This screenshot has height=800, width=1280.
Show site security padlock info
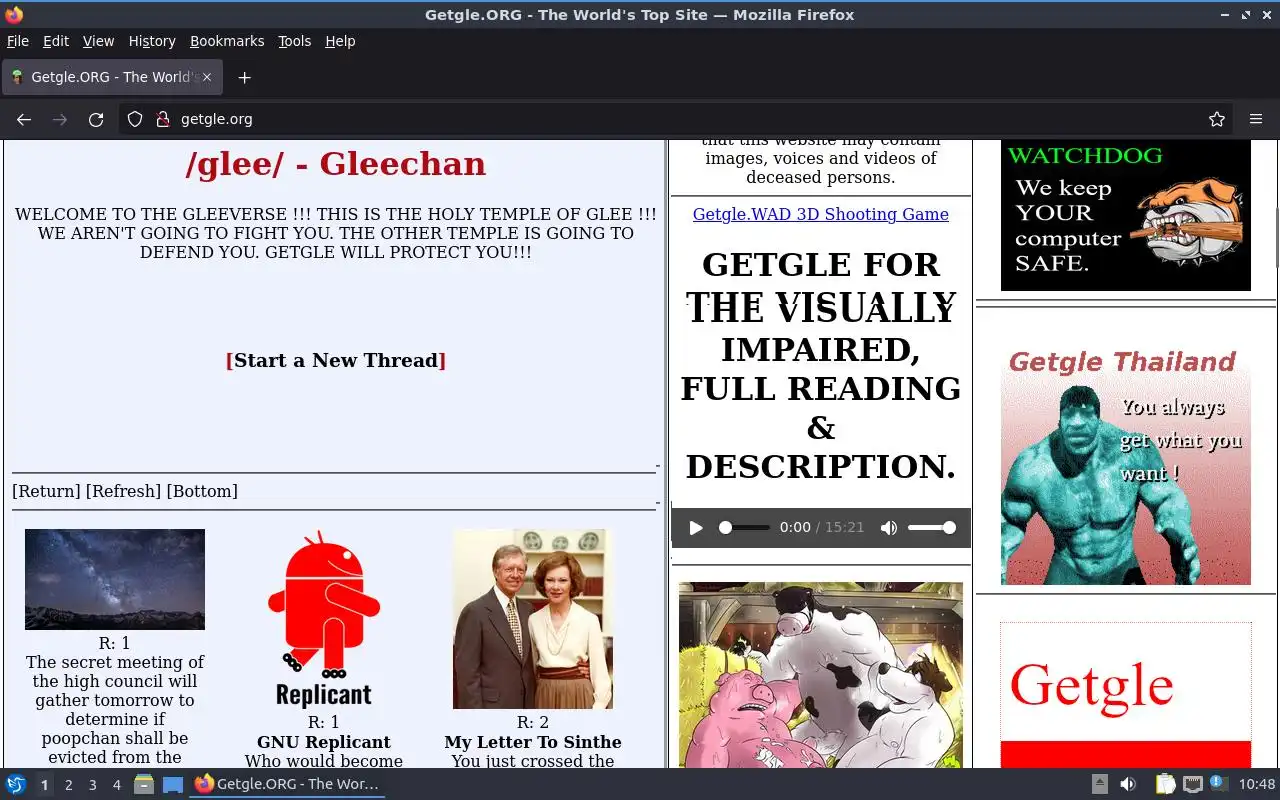coord(163,119)
